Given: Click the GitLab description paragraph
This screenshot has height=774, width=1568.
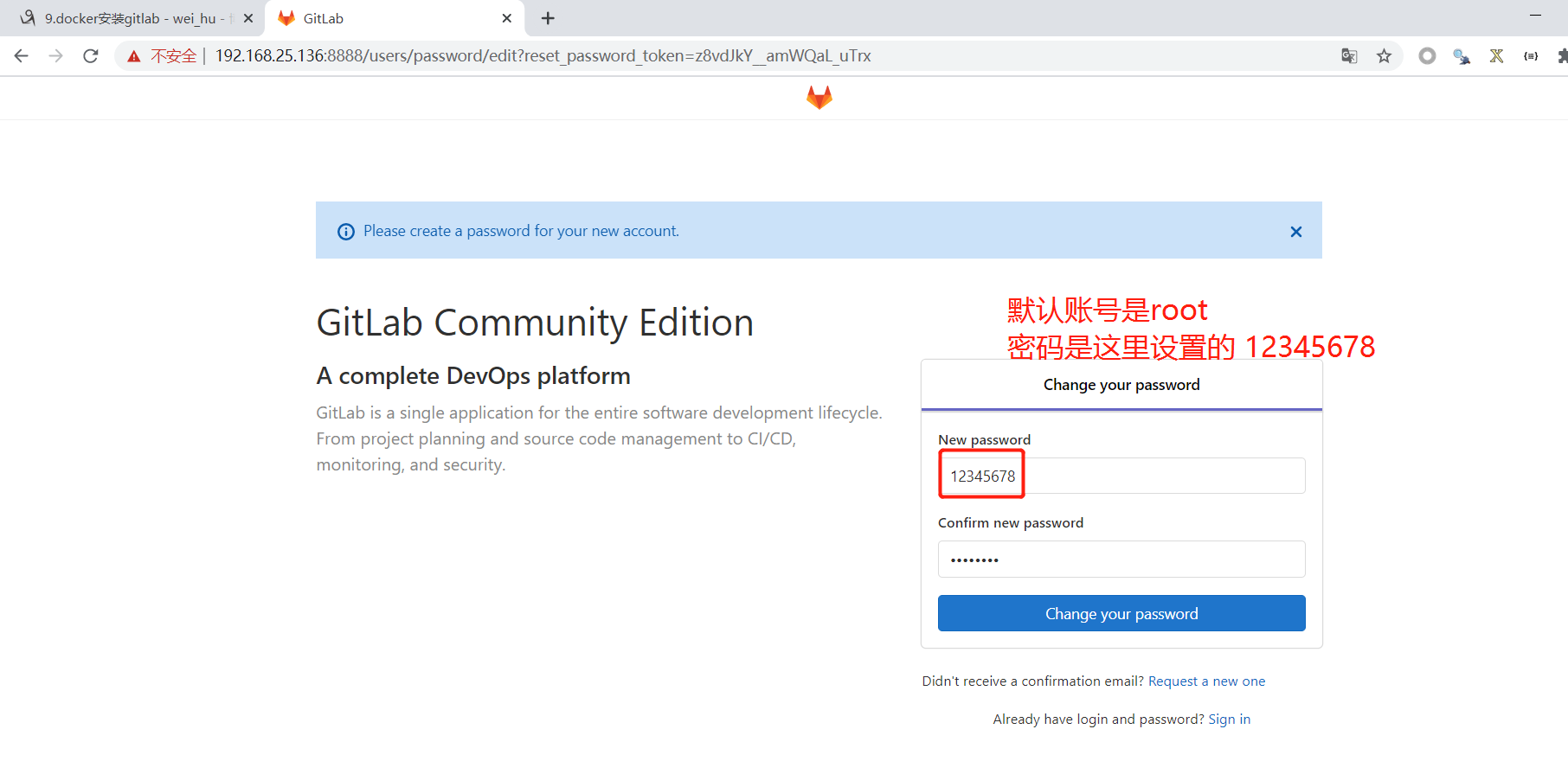Looking at the screenshot, I should (600, 438).
